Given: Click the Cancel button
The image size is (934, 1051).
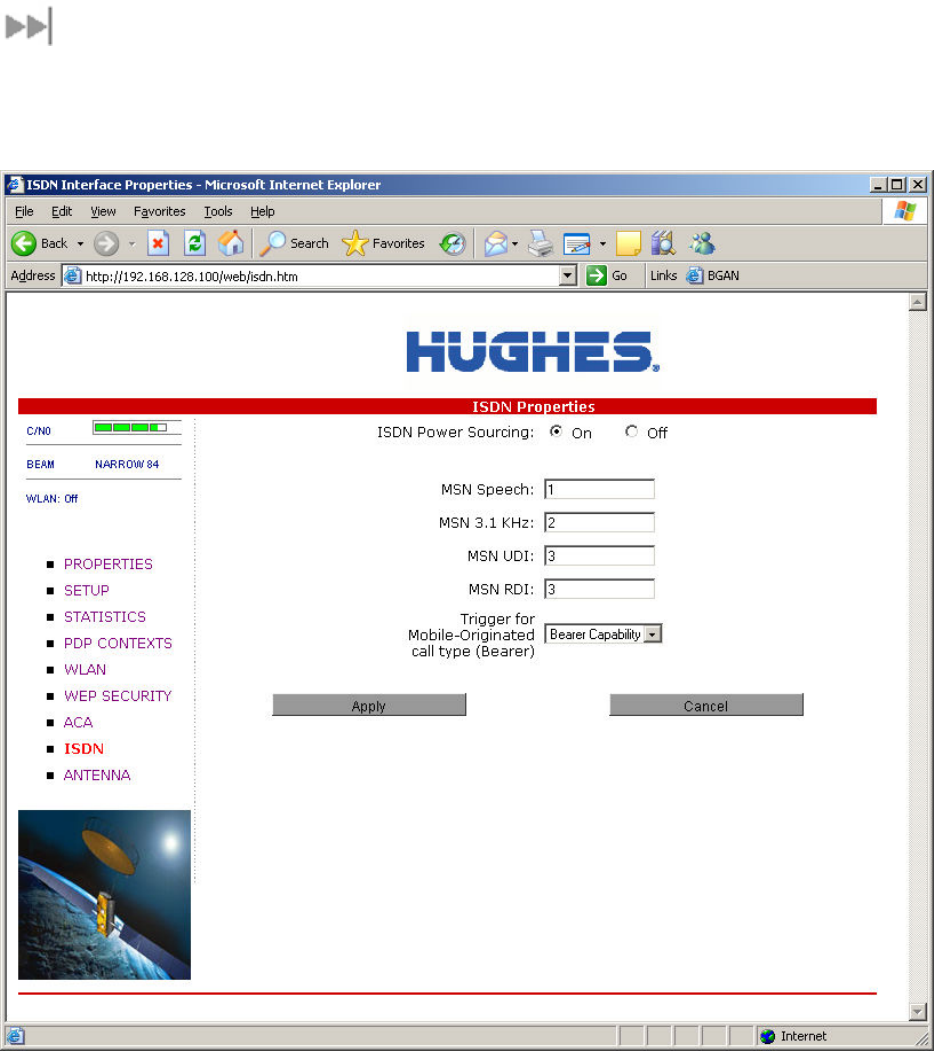Looking at the screenshot, I should (x=706, y=705).
